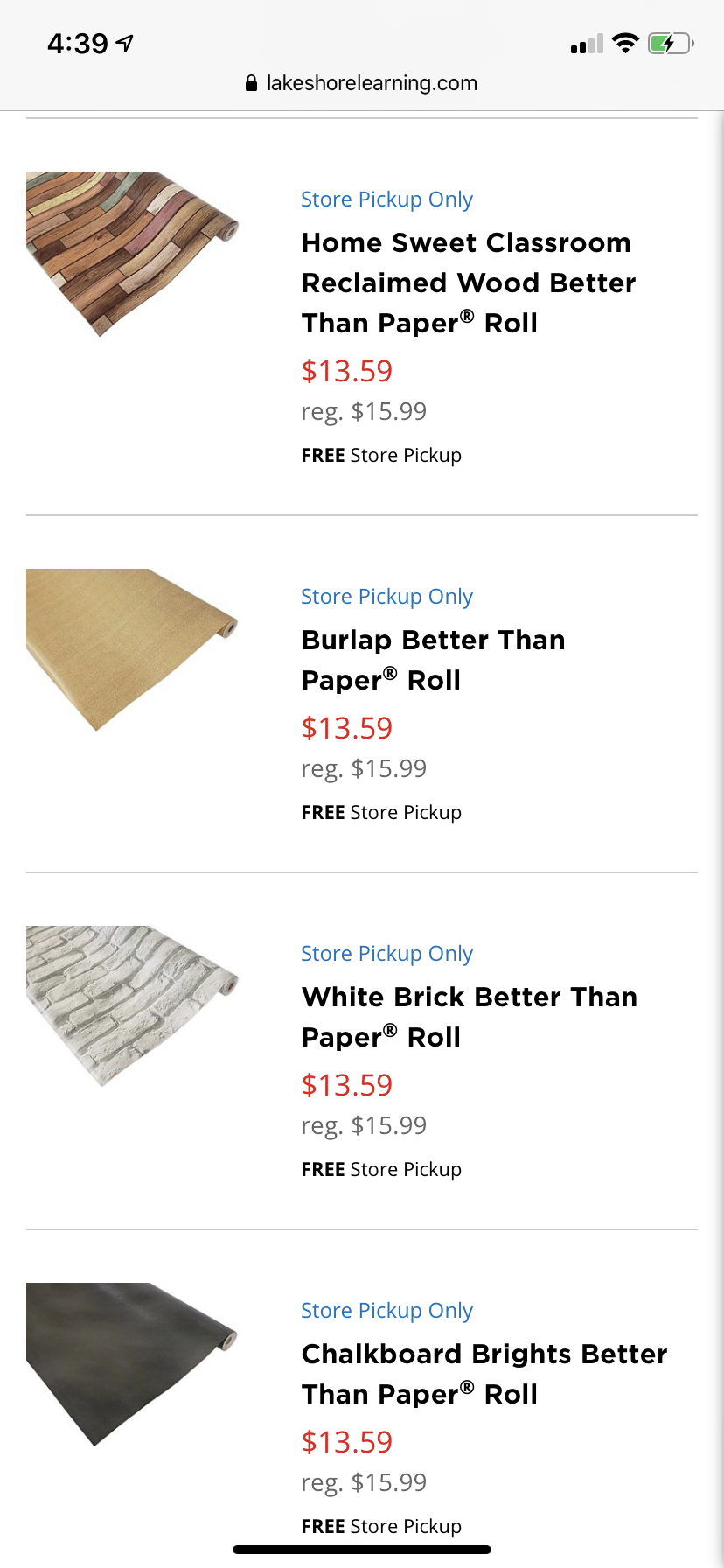This screenshot has width=724, height=1568.
Task: Tap Store Pickup Only above White Brick
Action: [x=386, y=954]
